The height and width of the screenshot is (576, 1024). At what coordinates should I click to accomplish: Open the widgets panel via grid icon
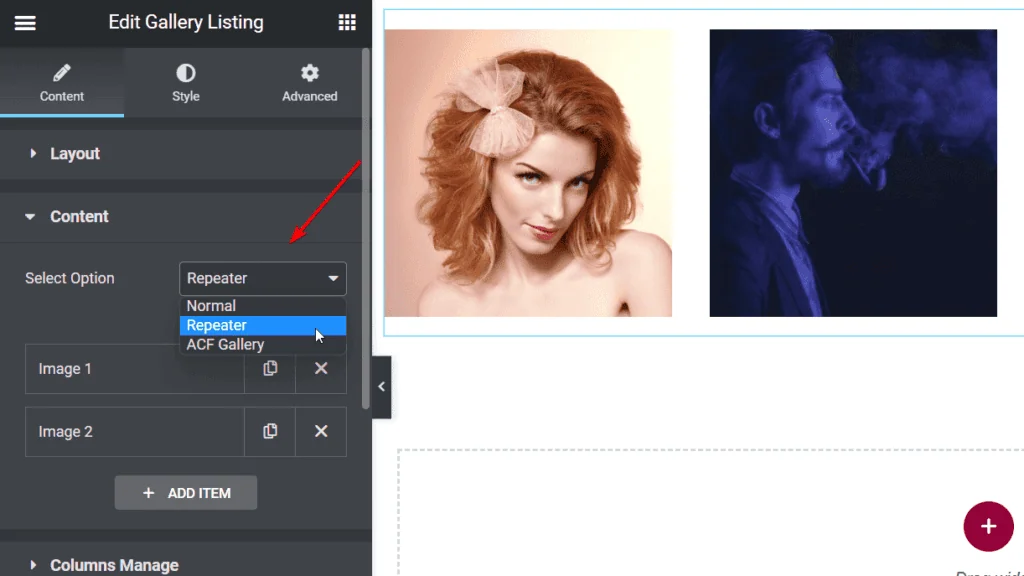pos(347,22)
